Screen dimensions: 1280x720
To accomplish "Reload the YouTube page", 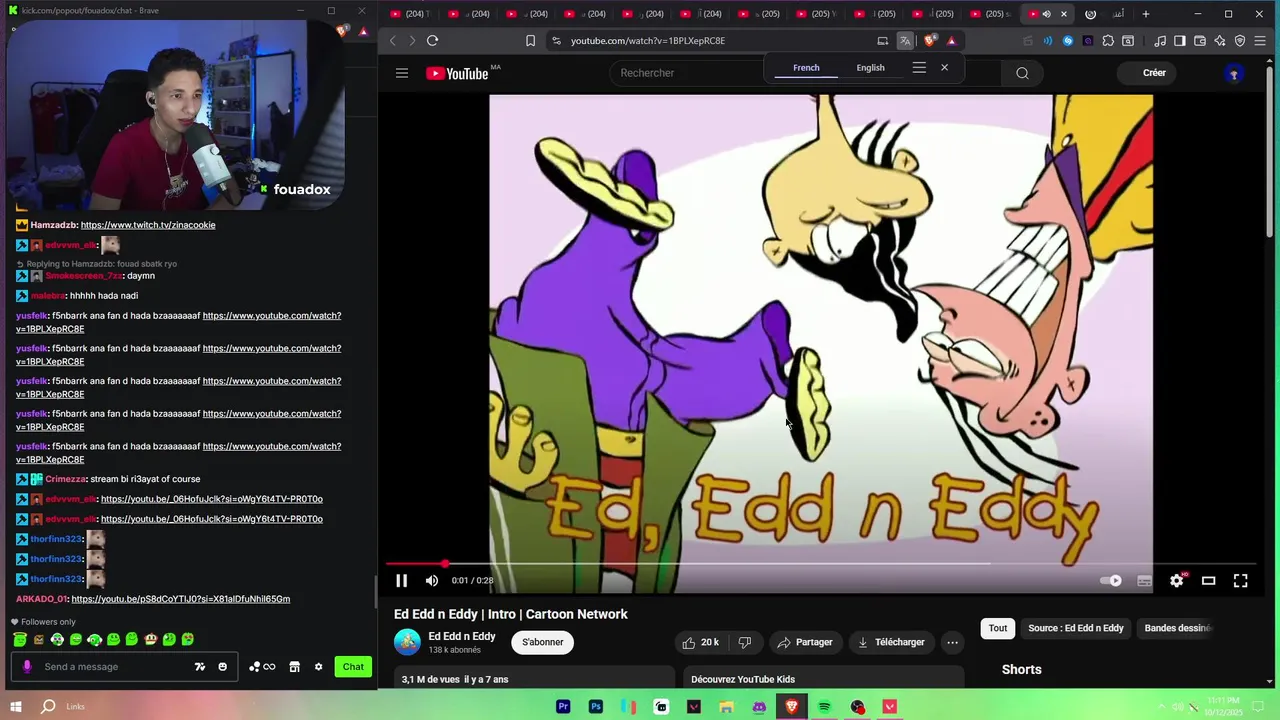I will (x=432, y=41).
